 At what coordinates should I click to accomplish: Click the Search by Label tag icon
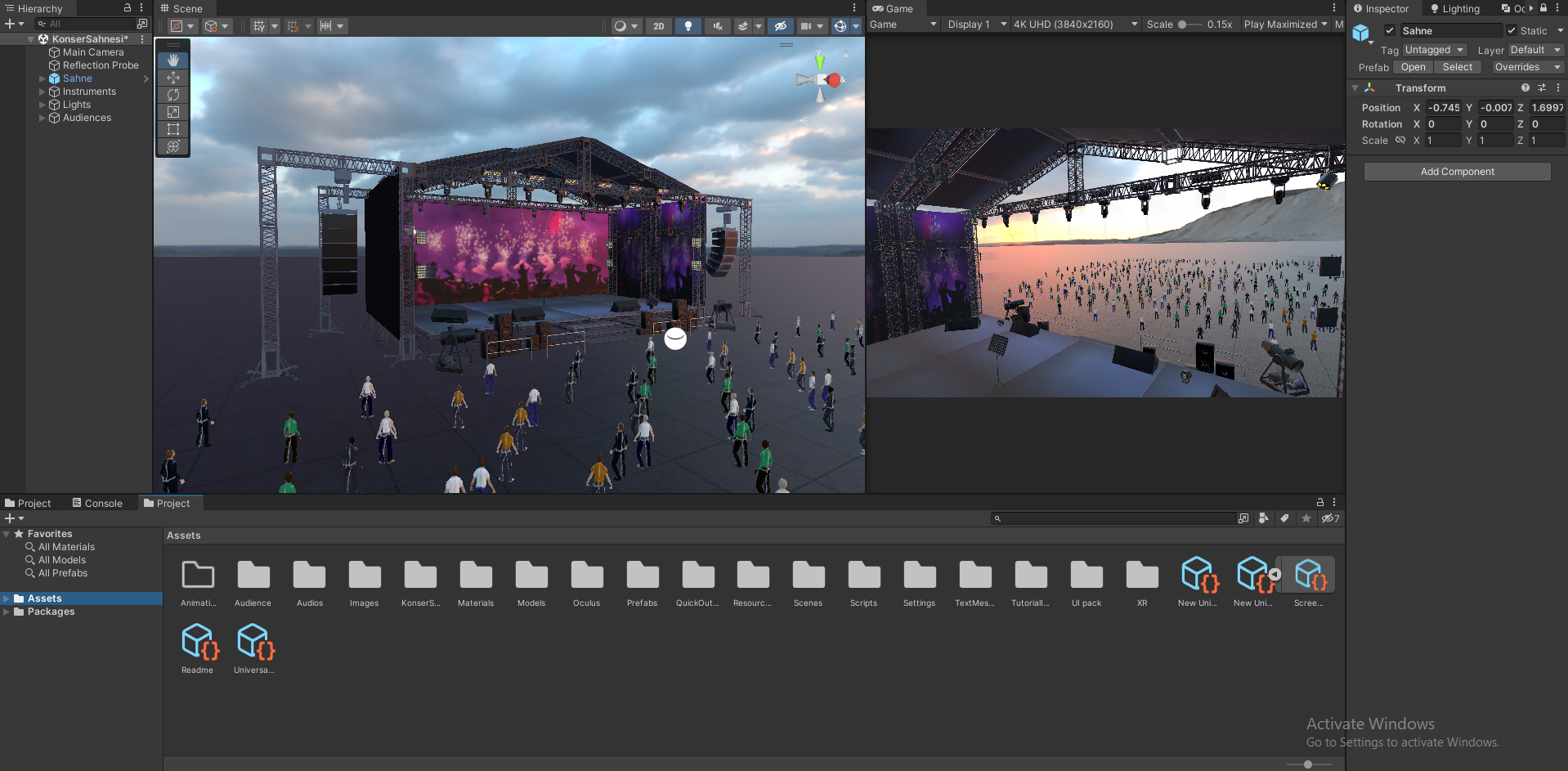point(1284,518)
